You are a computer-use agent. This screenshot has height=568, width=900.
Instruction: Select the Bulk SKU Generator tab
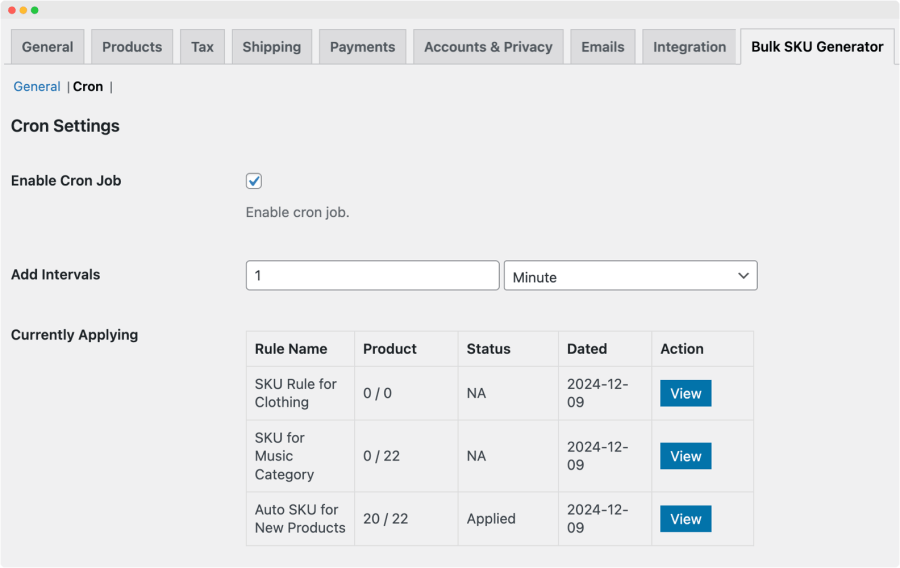tap(817, 47)
